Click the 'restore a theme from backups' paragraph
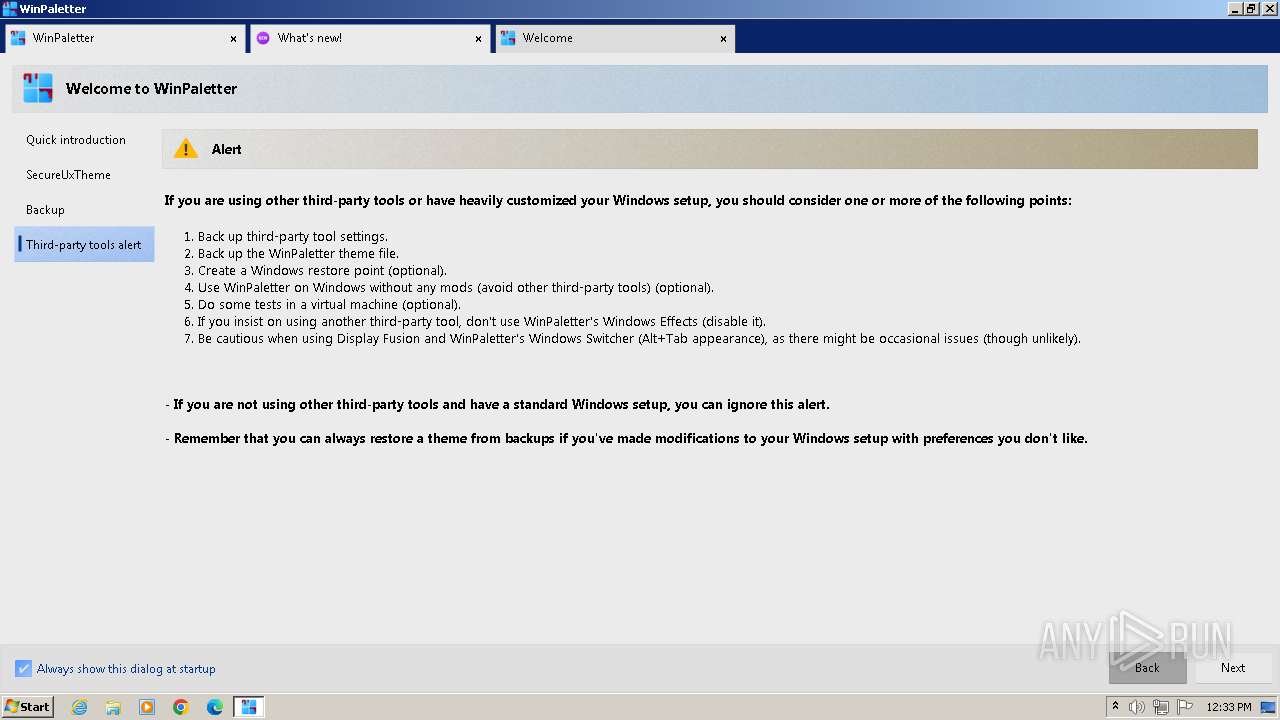 point(626,439)
